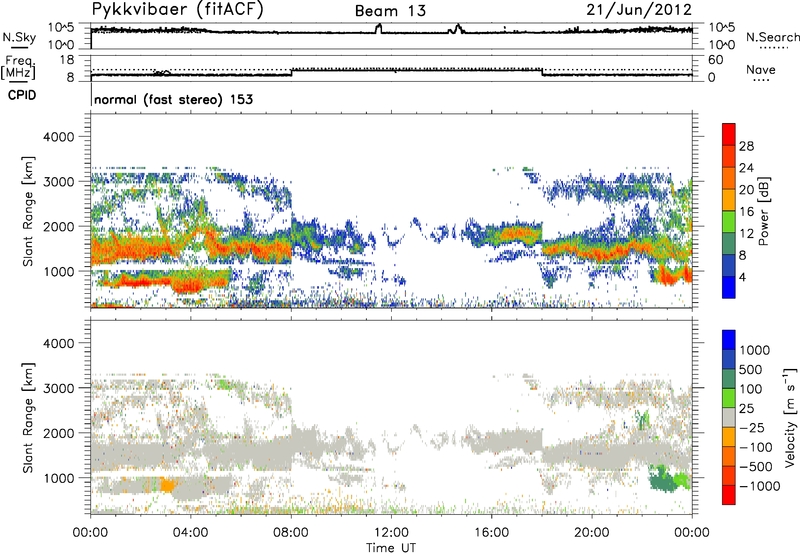Click the '1000' tick on velocity colorbar

755,350
